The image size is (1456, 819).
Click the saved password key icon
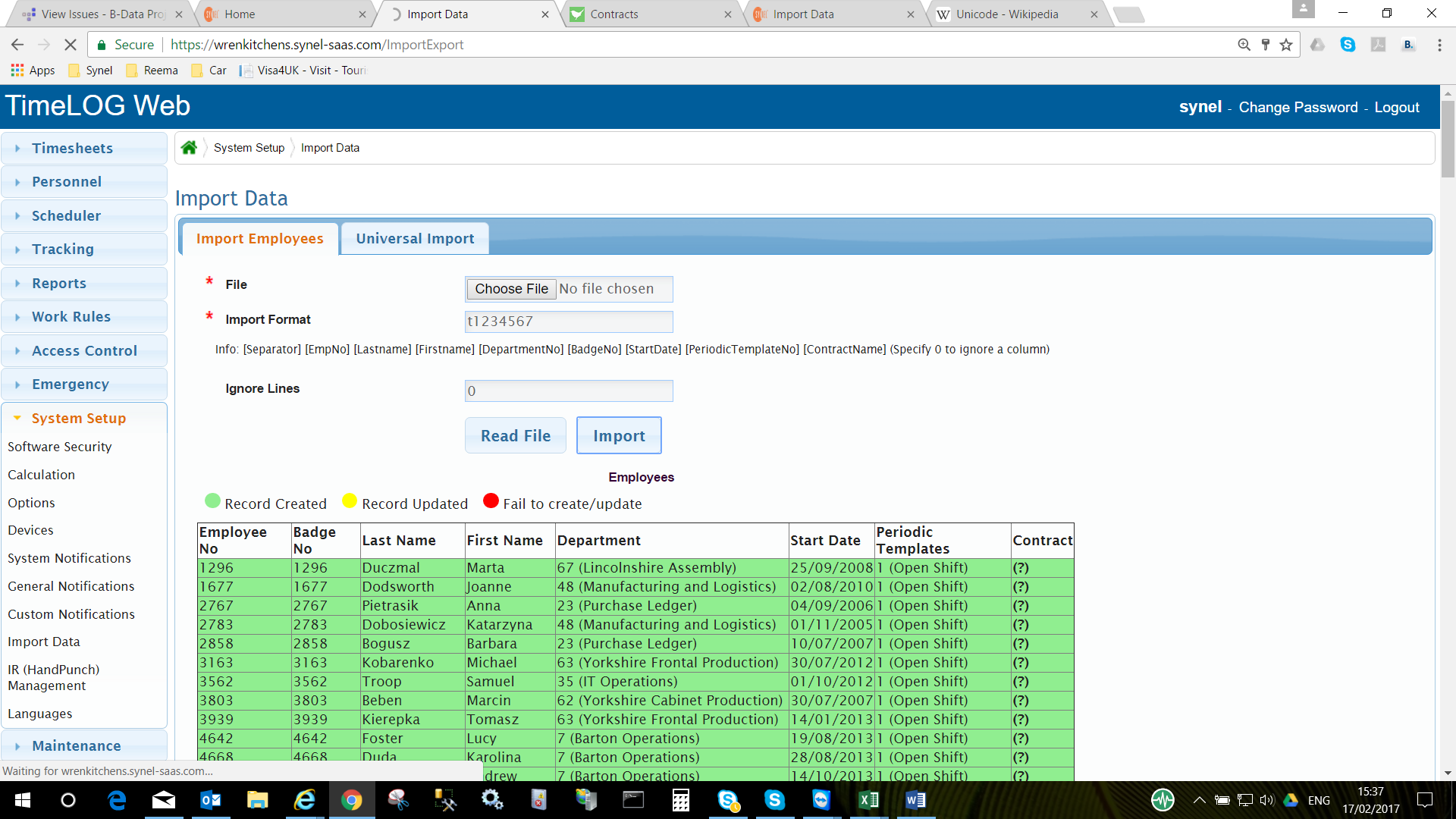(x=1265, y=45)
